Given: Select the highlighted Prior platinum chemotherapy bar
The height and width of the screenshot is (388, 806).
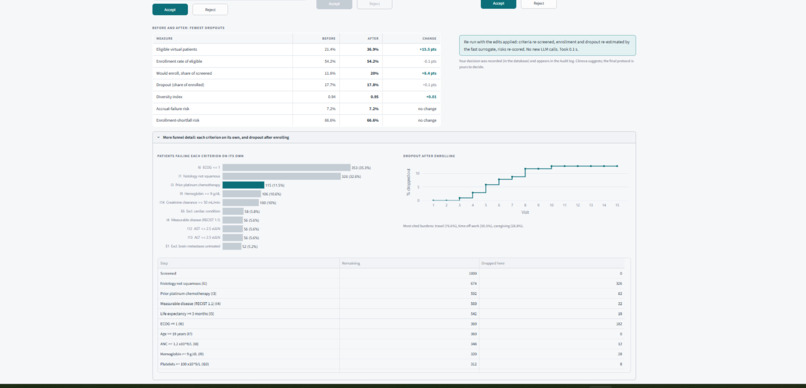Looking at the screenshot, I should [243, 185].
